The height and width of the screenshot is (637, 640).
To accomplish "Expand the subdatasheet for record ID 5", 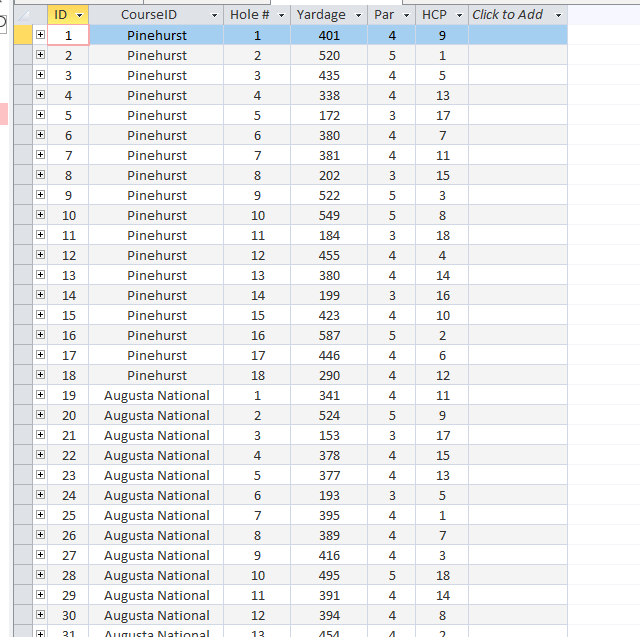I will tap(40, 115).
